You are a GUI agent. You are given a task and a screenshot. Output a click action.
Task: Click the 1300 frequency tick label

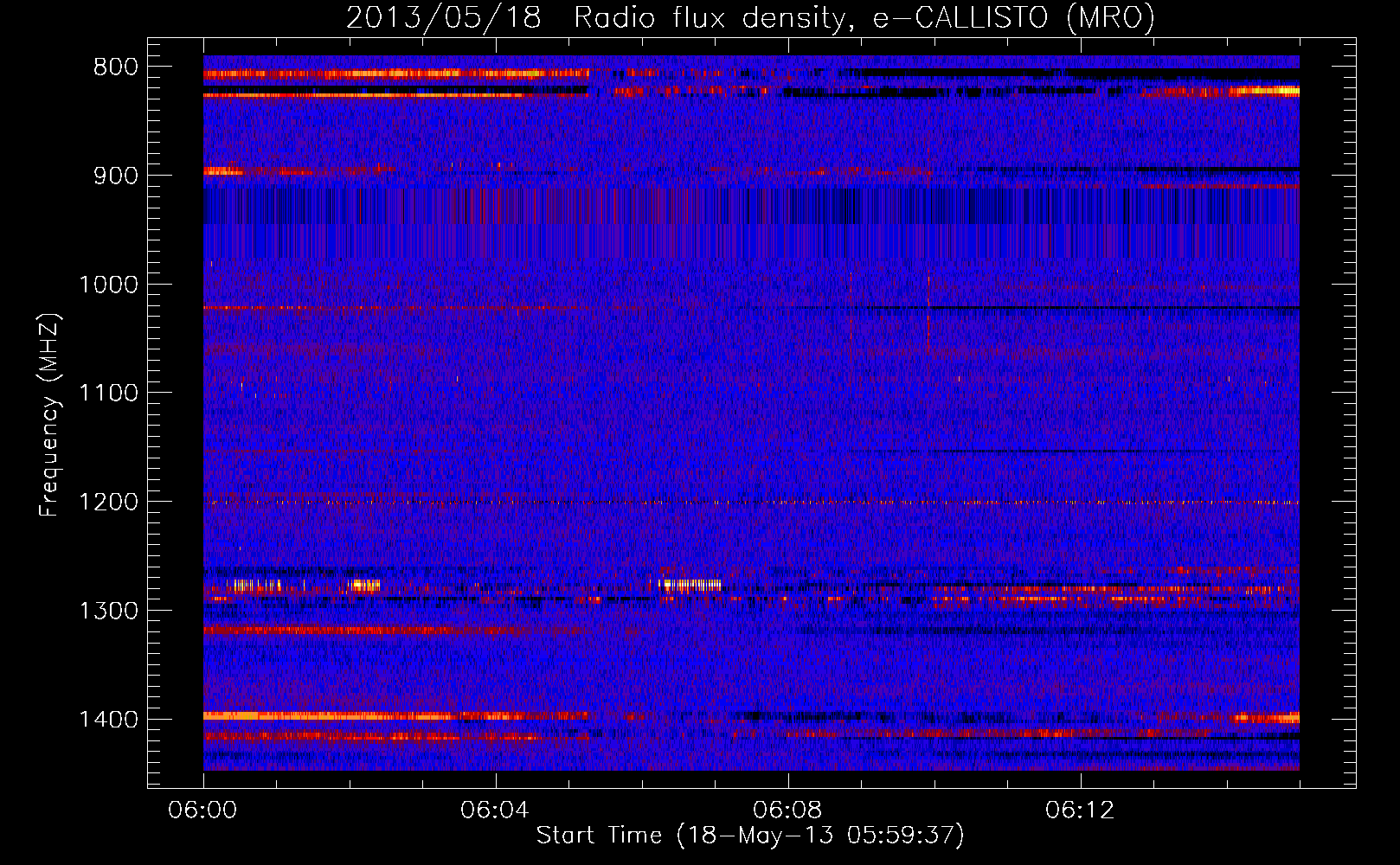click(108, 612)
